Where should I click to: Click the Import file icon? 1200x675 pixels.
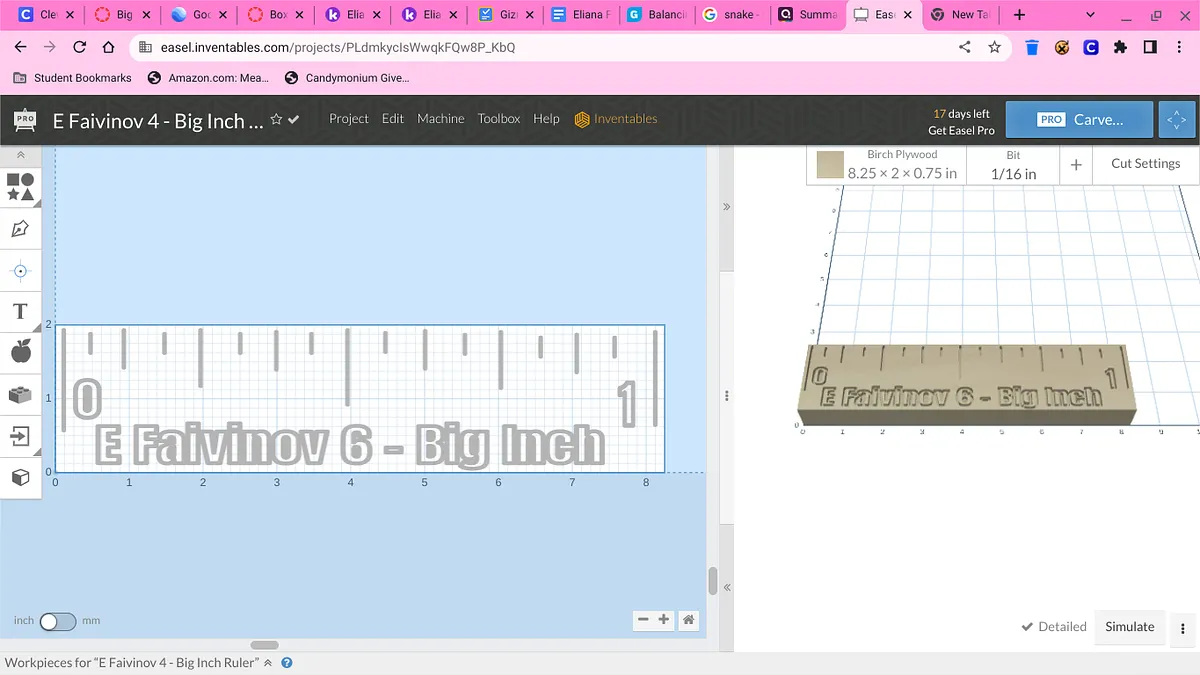[20, 436]
